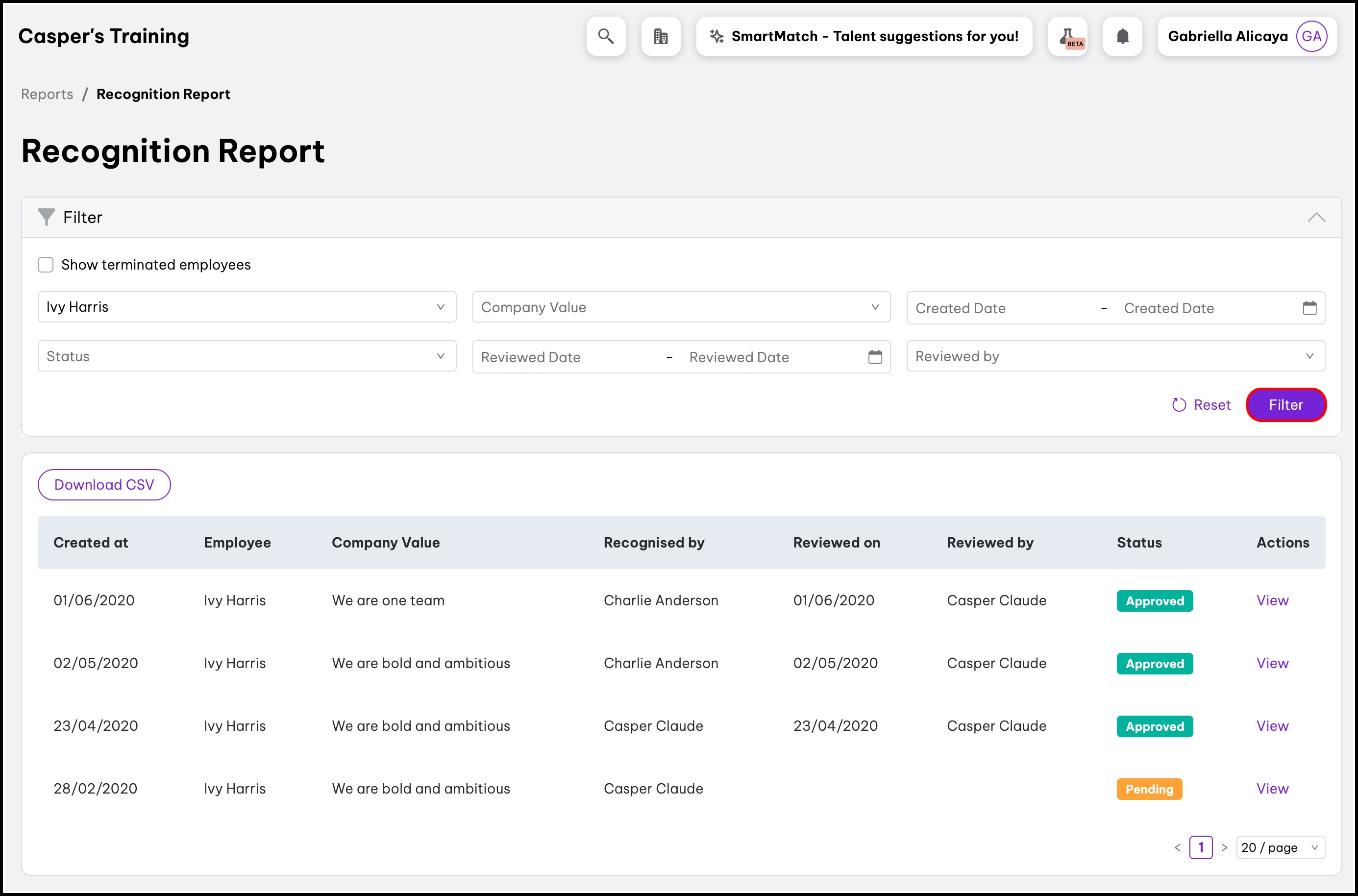Click the funnel Filter icon
Image resolution: width=1358 pixels, height=896 pixels.
tap(46, 217)
